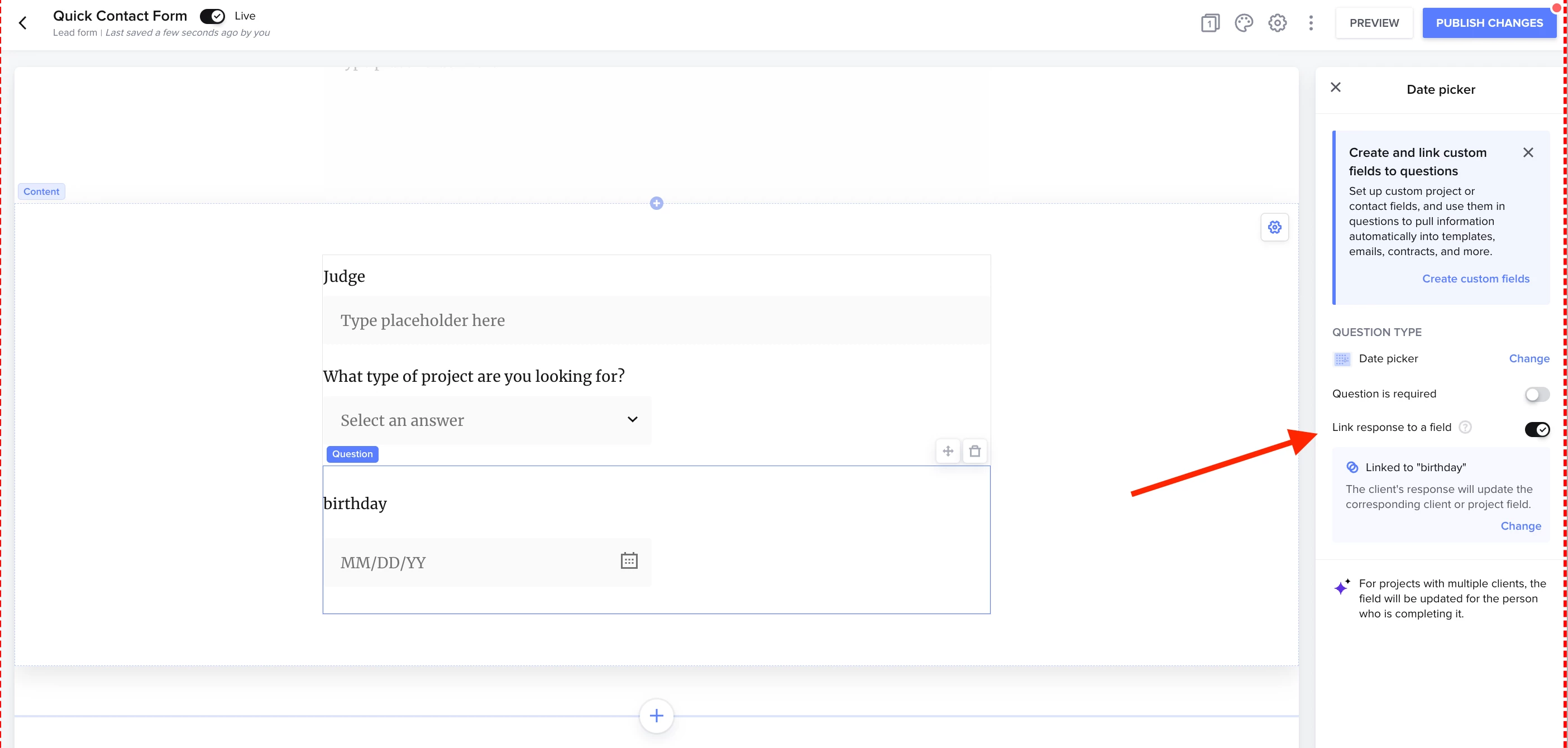Click the PREVIEW button
Screen dimensions: 1568x748
click(1374, 23)
